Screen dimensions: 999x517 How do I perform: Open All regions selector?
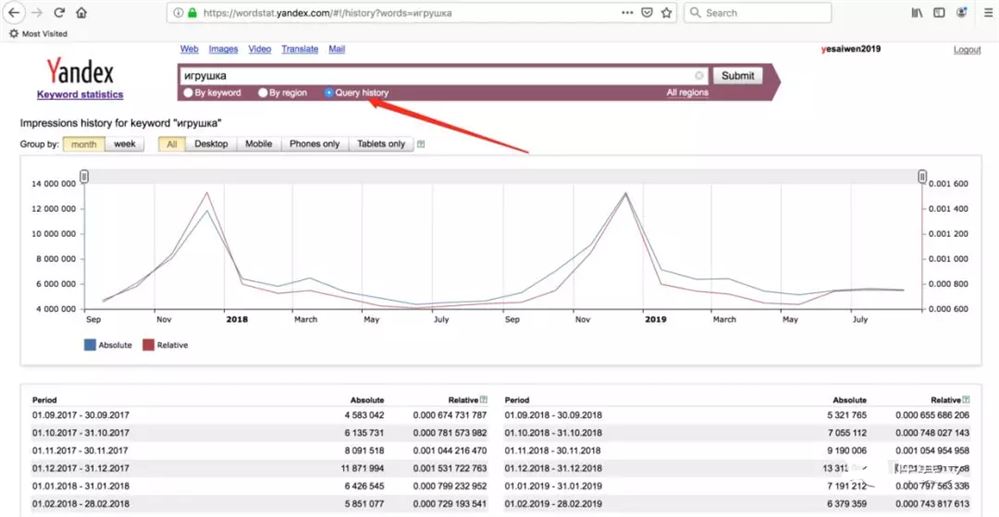click(x=687, y=93)
